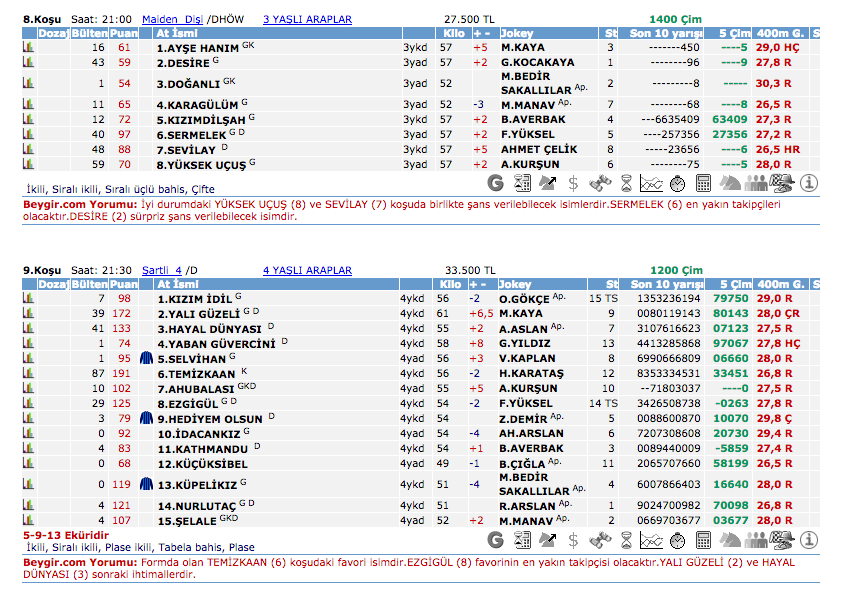Open the stopwatch icon for race 8
843x597 pixels.
pos(677,183)
